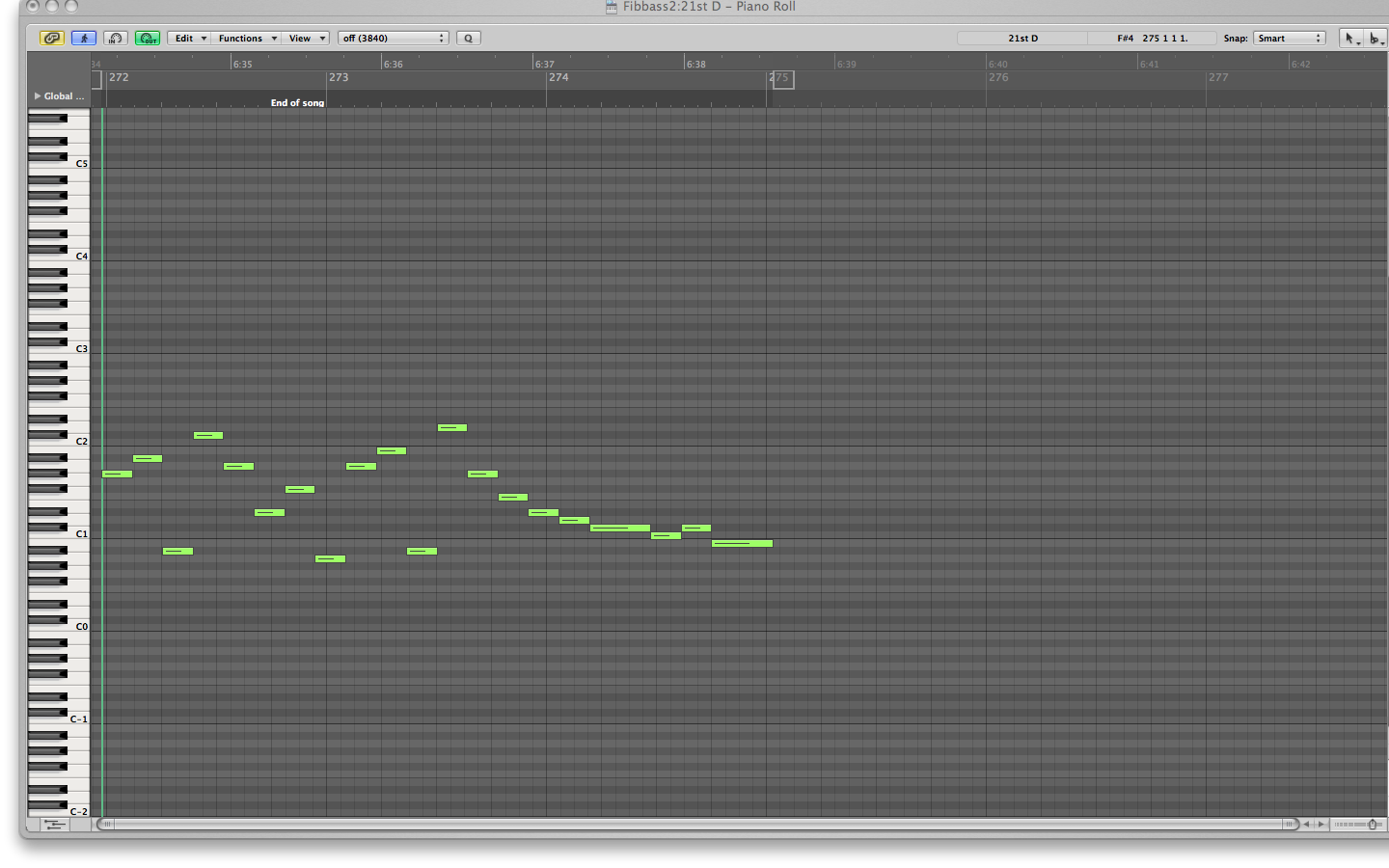Click the Q quantize button
This screenshot has height=868, width=1389.
pos(469,39)
